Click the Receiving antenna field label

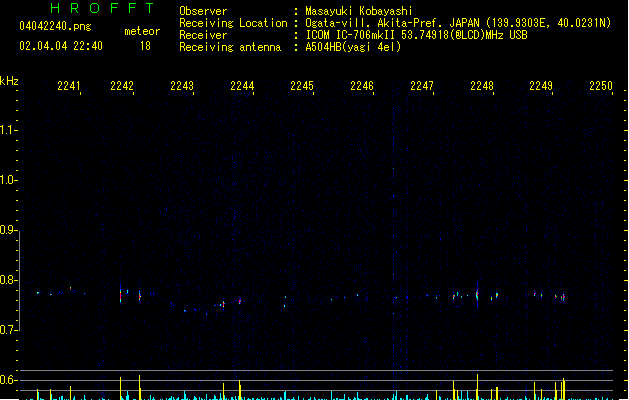click(x=230, y=47)
